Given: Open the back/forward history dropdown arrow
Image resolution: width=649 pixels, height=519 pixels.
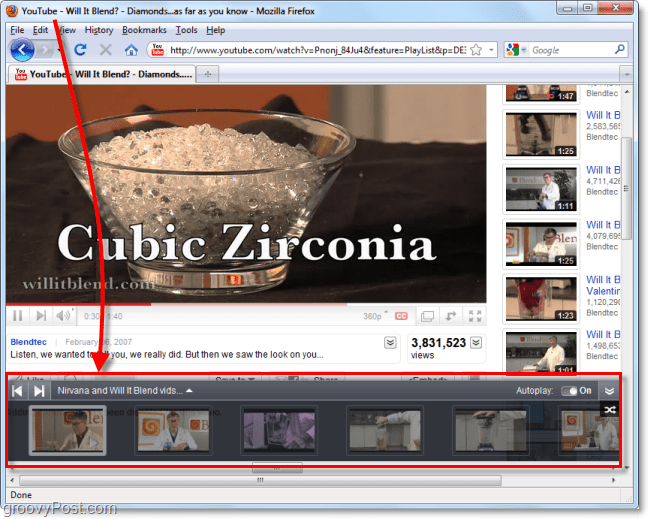Looking at the screenshot, I should click(x=59, y=50).
